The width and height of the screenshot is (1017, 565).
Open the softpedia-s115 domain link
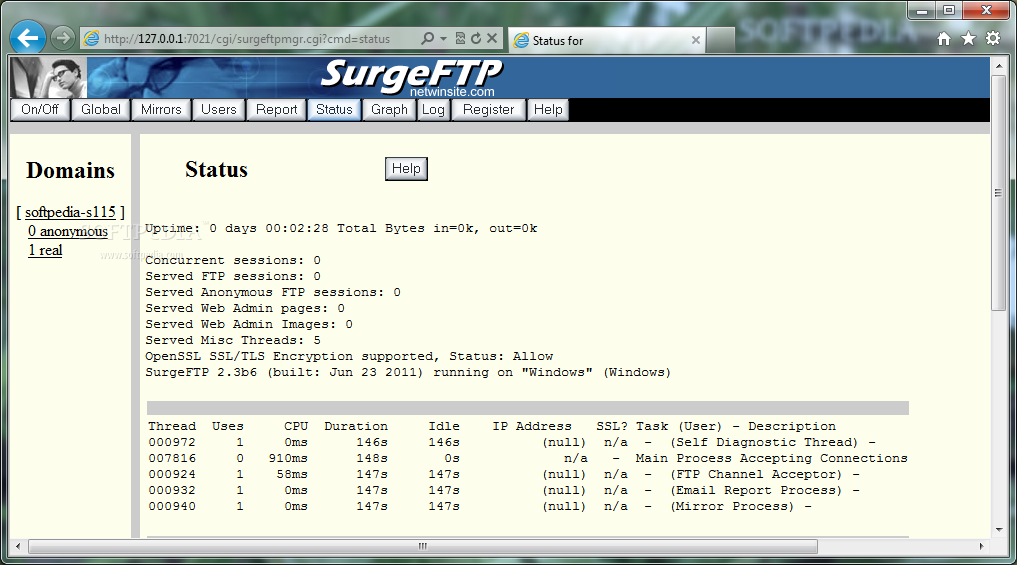(x=70, y=212)
